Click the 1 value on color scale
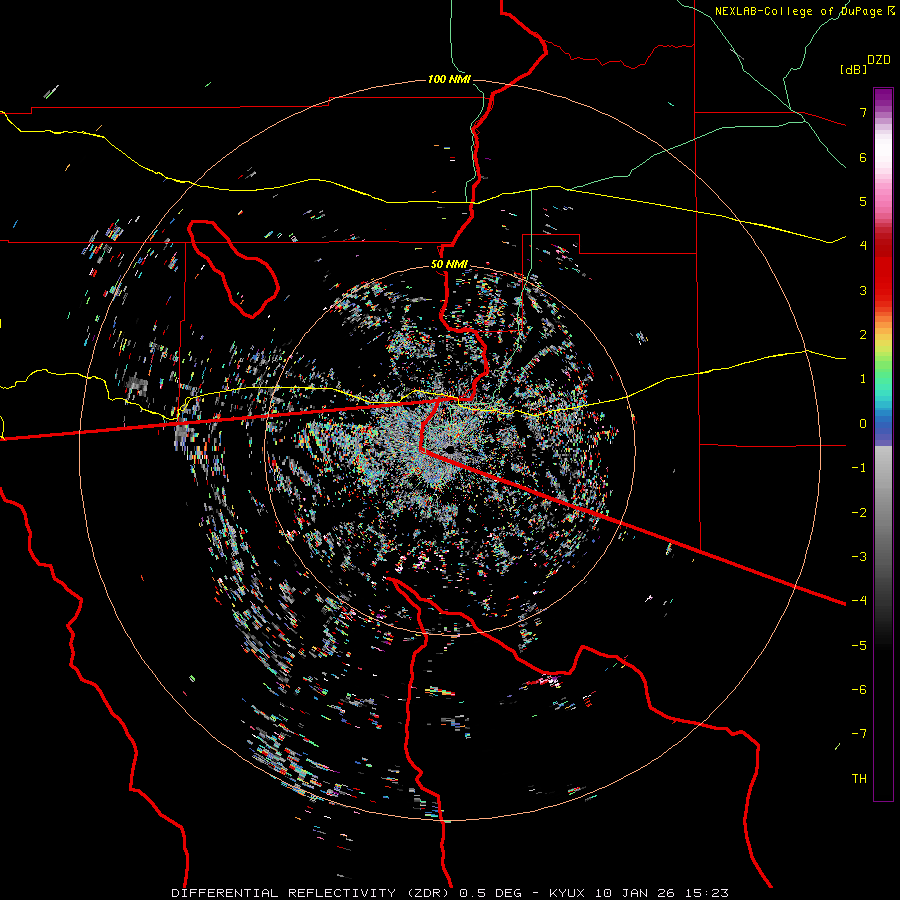 point(863,379)
